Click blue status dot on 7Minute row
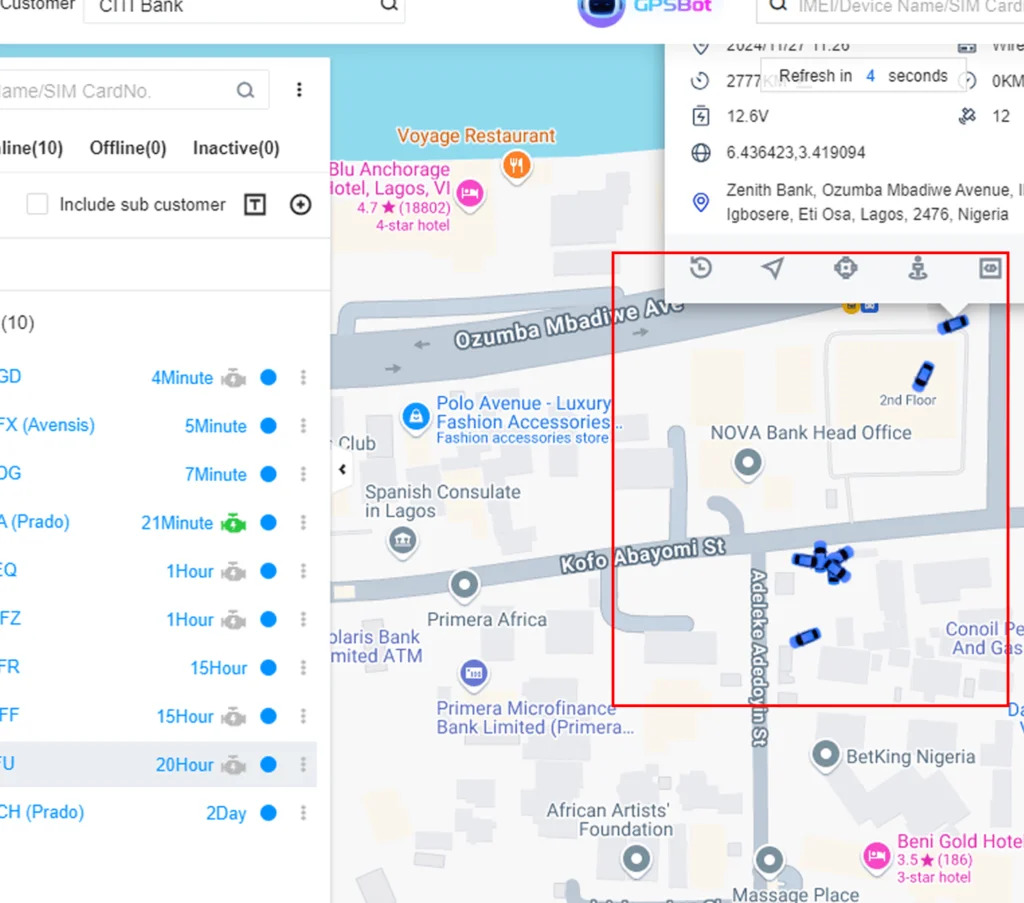The height and width of the screenshot is (903, 1024). 268,474
